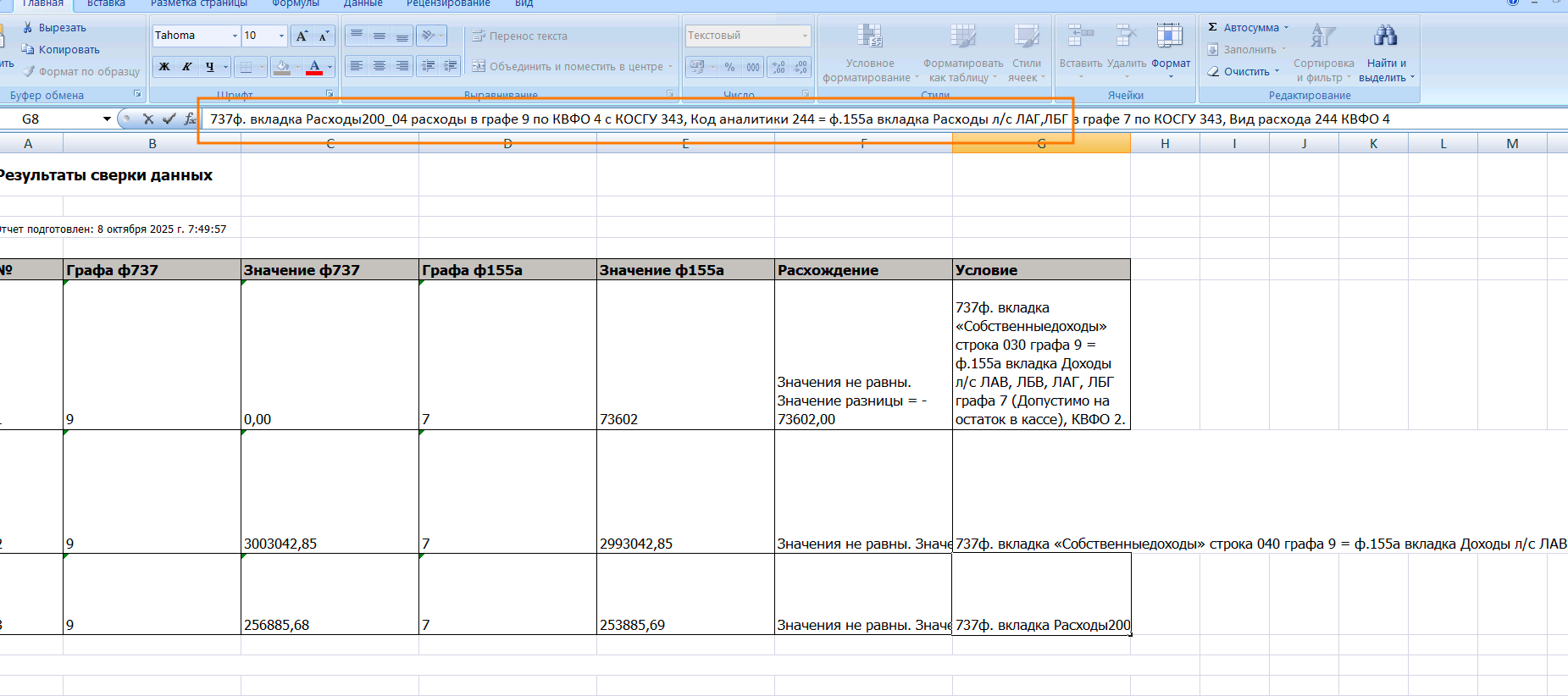Click the cell containing 3003042,85
The height and width of the screenshot is (696, 1568).
pos(330,492)
